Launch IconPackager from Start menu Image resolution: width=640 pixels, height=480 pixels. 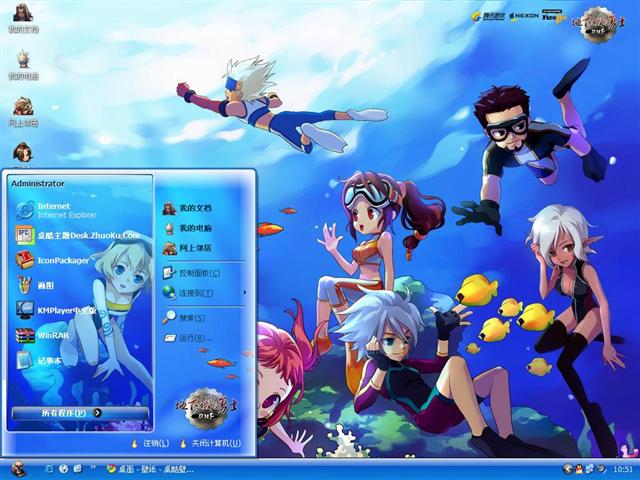click(52, 260)
